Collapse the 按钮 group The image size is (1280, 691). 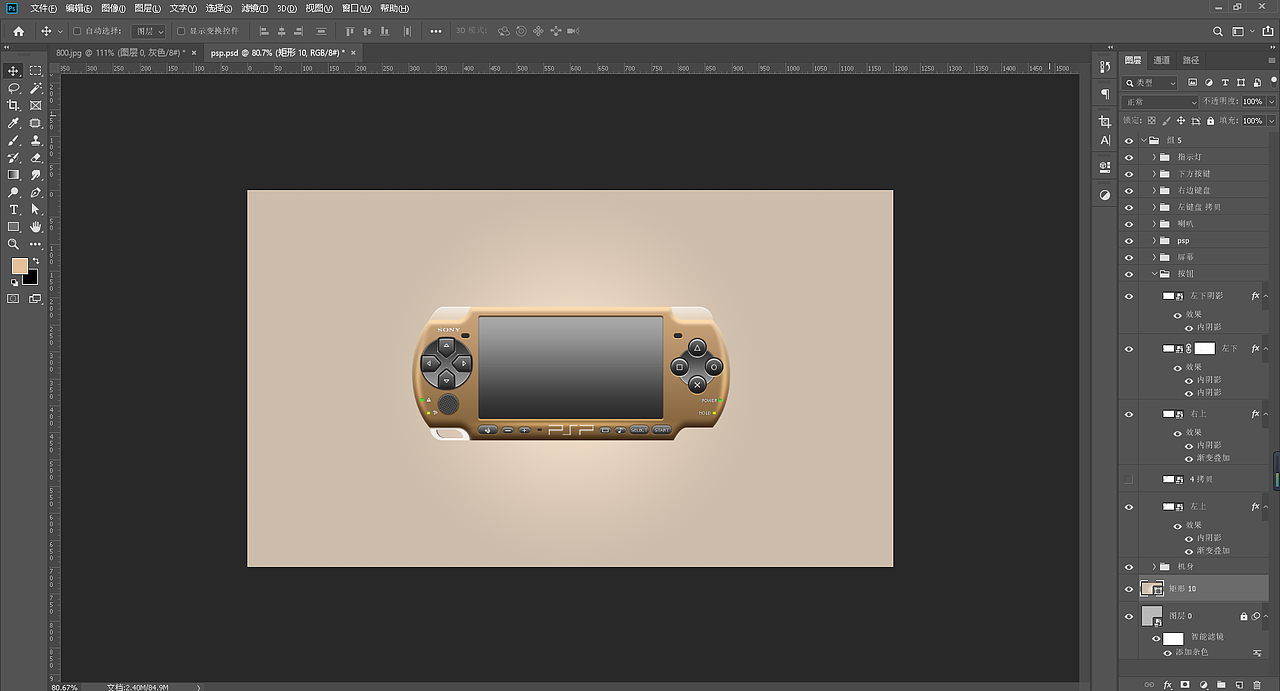coord(1153,273)
